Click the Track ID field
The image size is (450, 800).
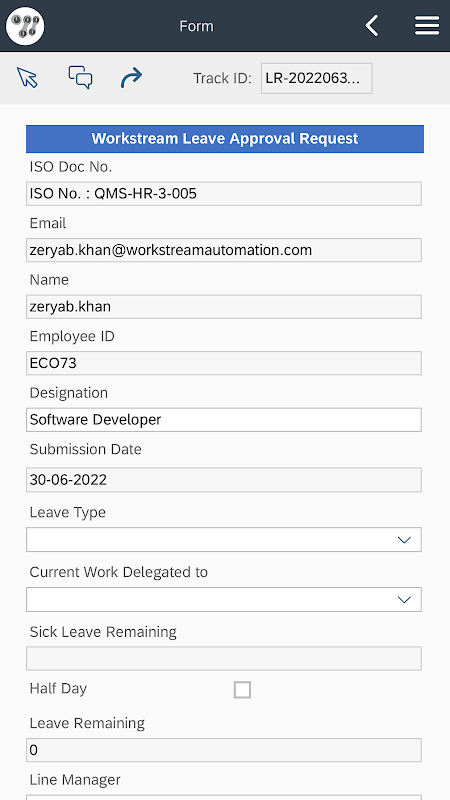click(316, 79)
